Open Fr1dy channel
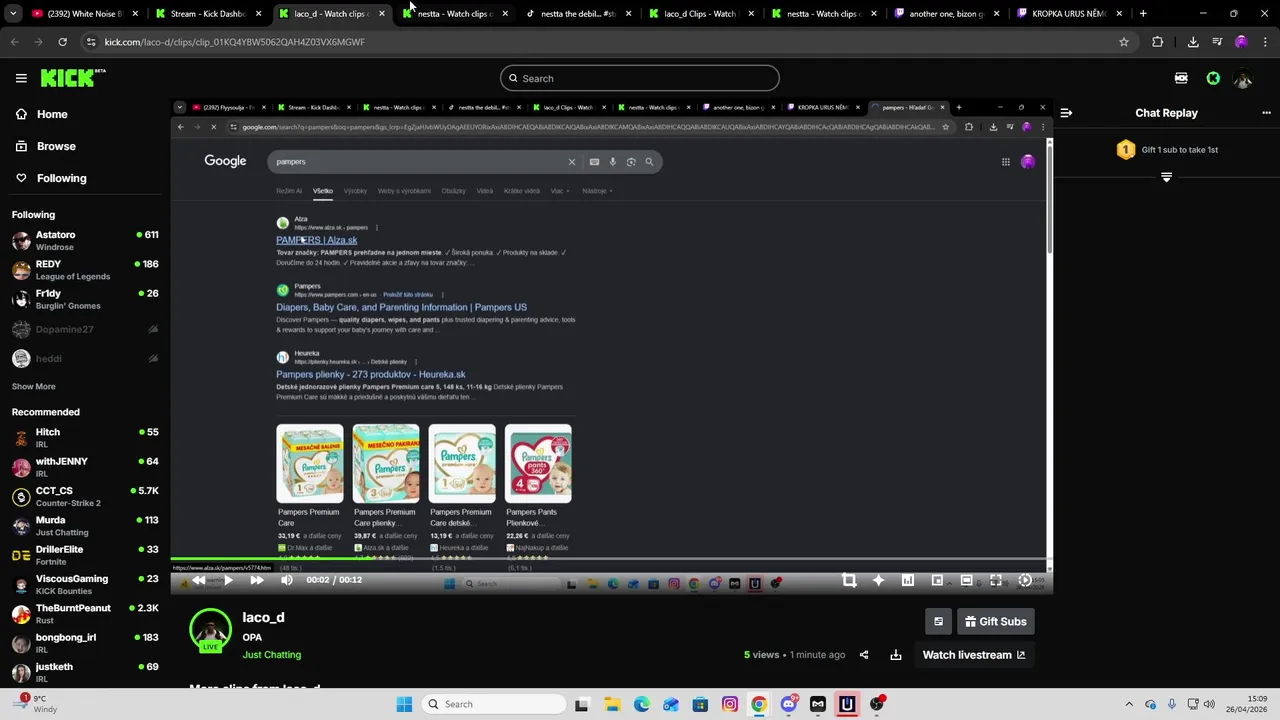Image resolution: width=1280 pixels, height=720 pixels. 85,299
